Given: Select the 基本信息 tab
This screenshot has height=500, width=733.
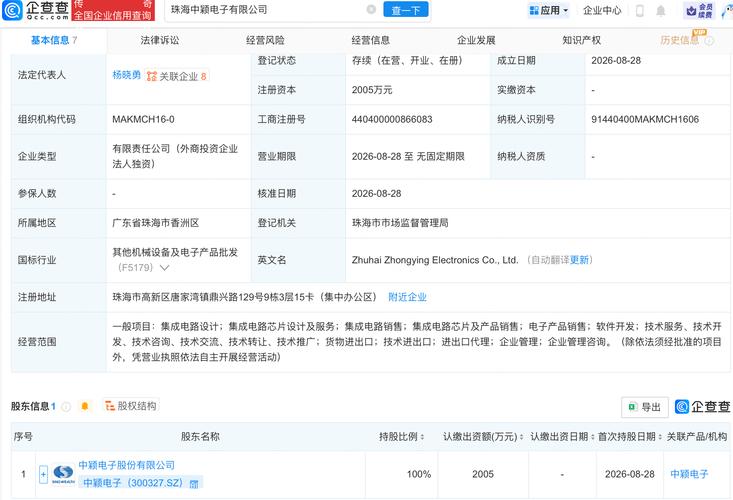Looking at the screenshot, I should click(54, 40).
